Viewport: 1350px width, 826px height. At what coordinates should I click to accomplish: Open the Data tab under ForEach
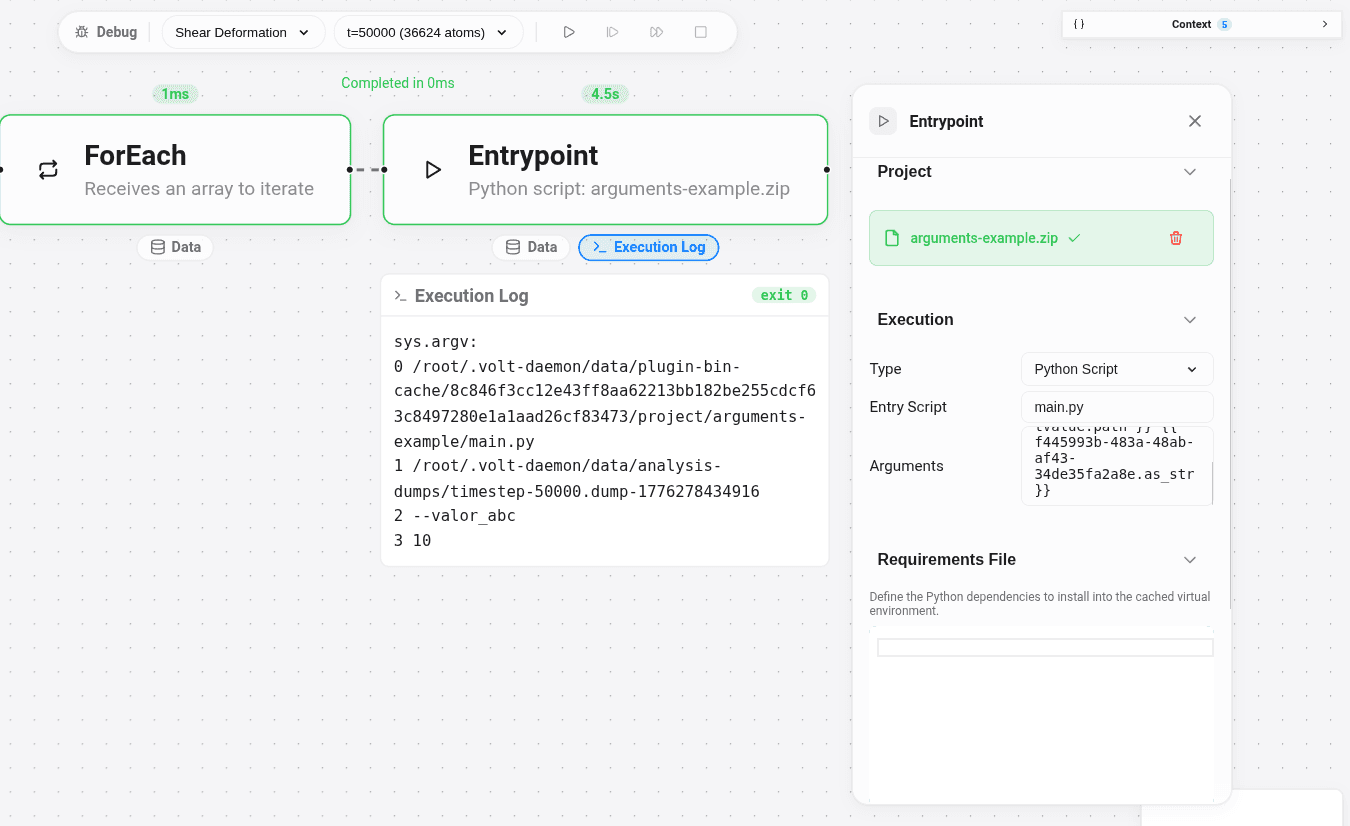[x=175, y=247]
